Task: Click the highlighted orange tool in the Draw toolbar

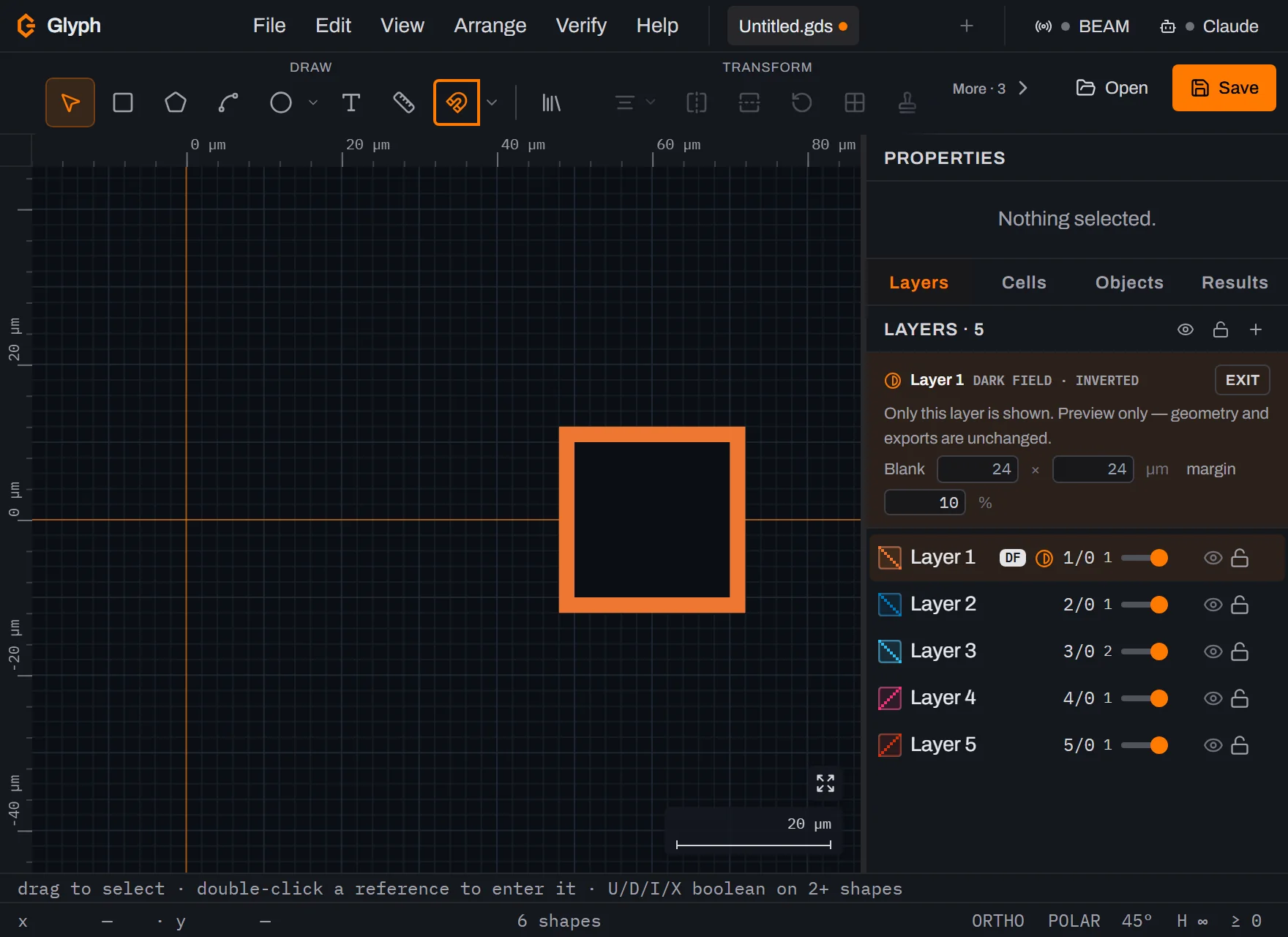Action: 457,102
